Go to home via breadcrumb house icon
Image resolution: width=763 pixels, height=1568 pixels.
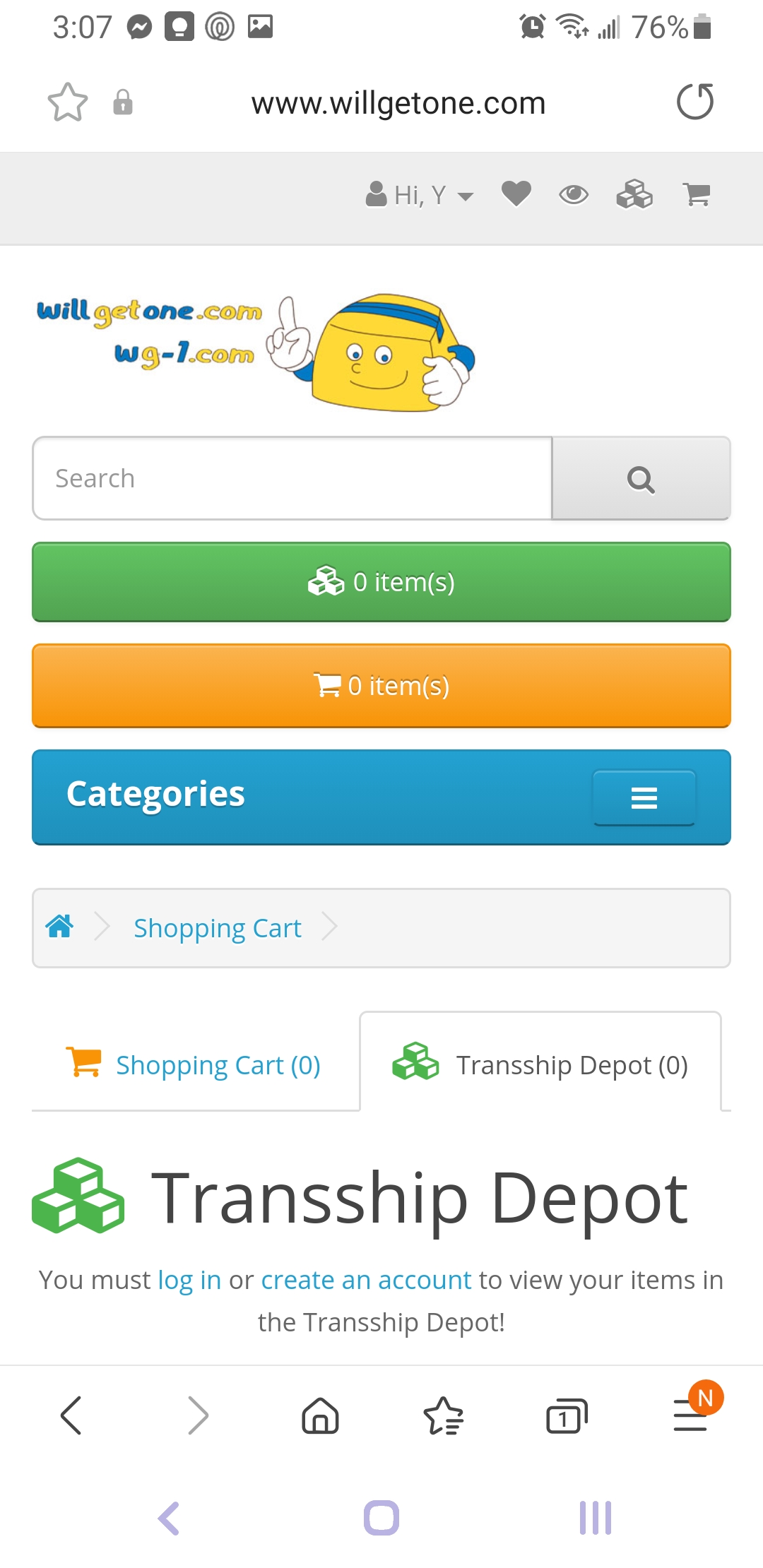point(59,926)
